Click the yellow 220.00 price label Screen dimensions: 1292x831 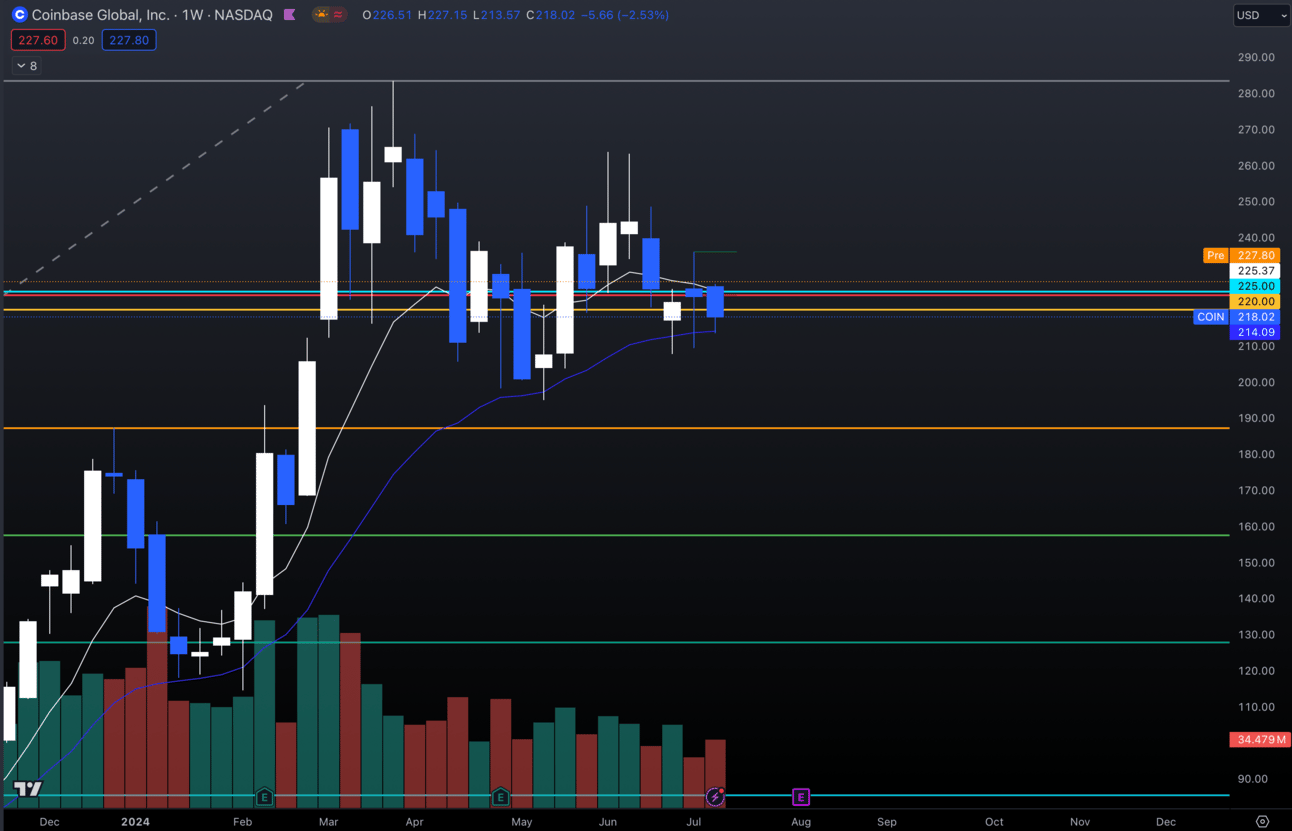[1256, 301]
